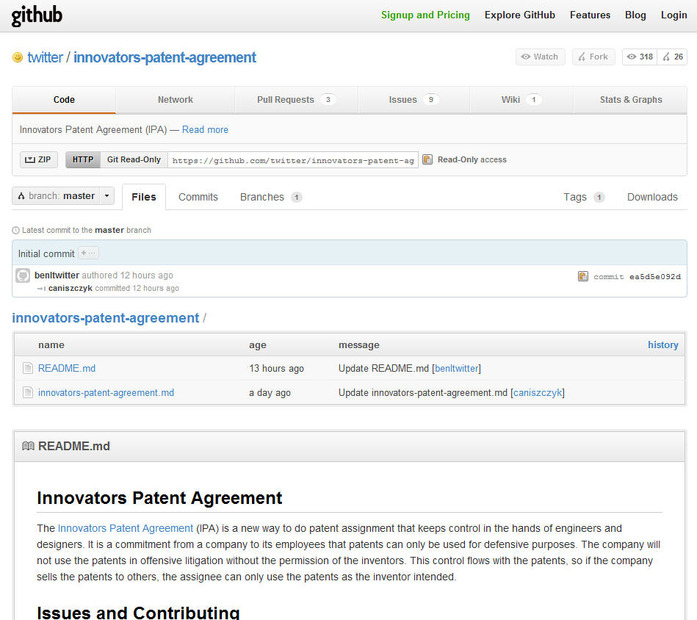Click benltwitter author name in commit
This screenshot has height=620, width=697.
[57, 275]
